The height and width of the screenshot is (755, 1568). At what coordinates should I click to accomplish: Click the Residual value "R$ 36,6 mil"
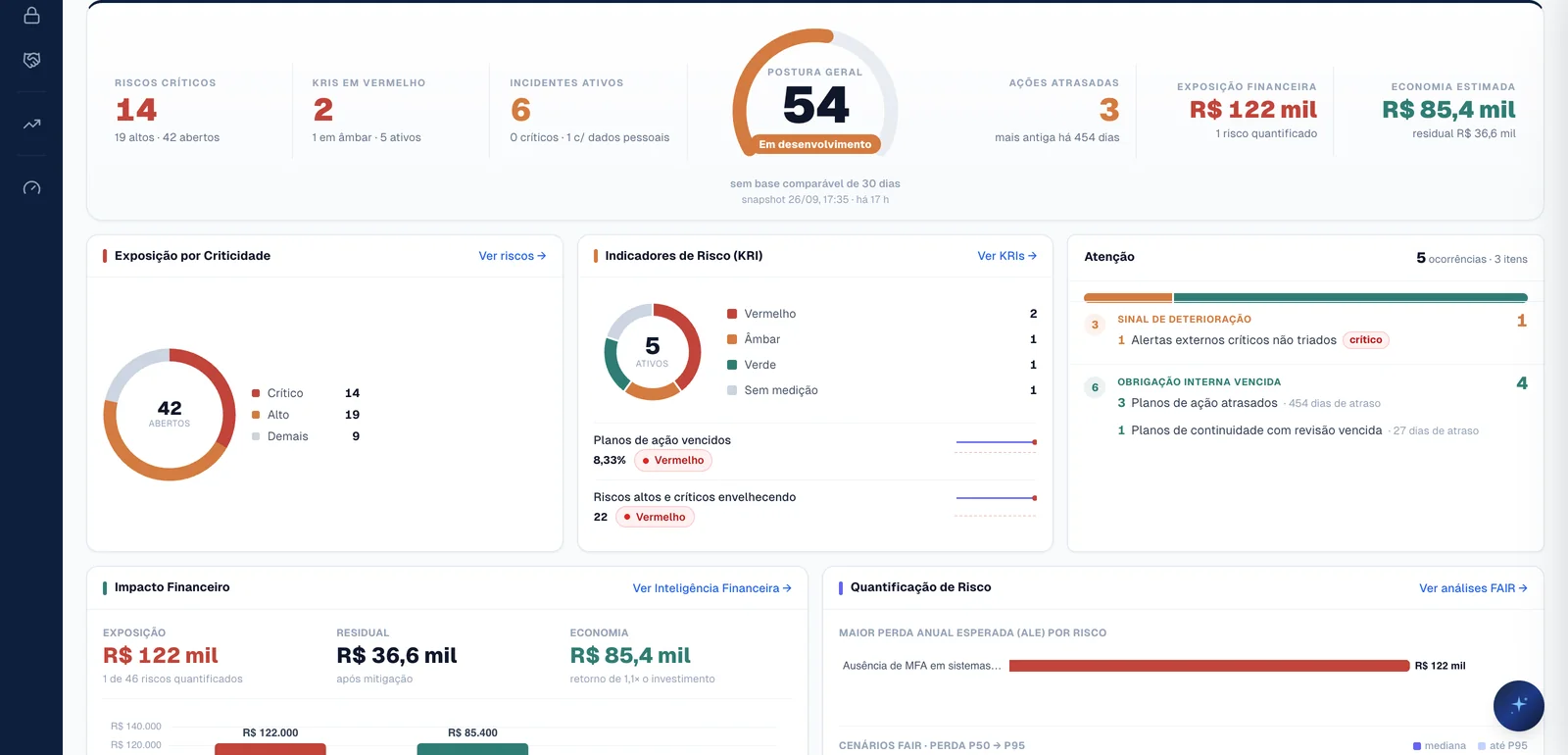[397, 655]
